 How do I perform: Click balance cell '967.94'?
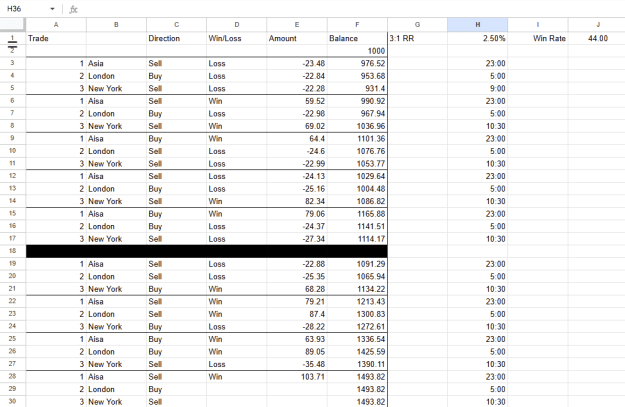(357, 114)
